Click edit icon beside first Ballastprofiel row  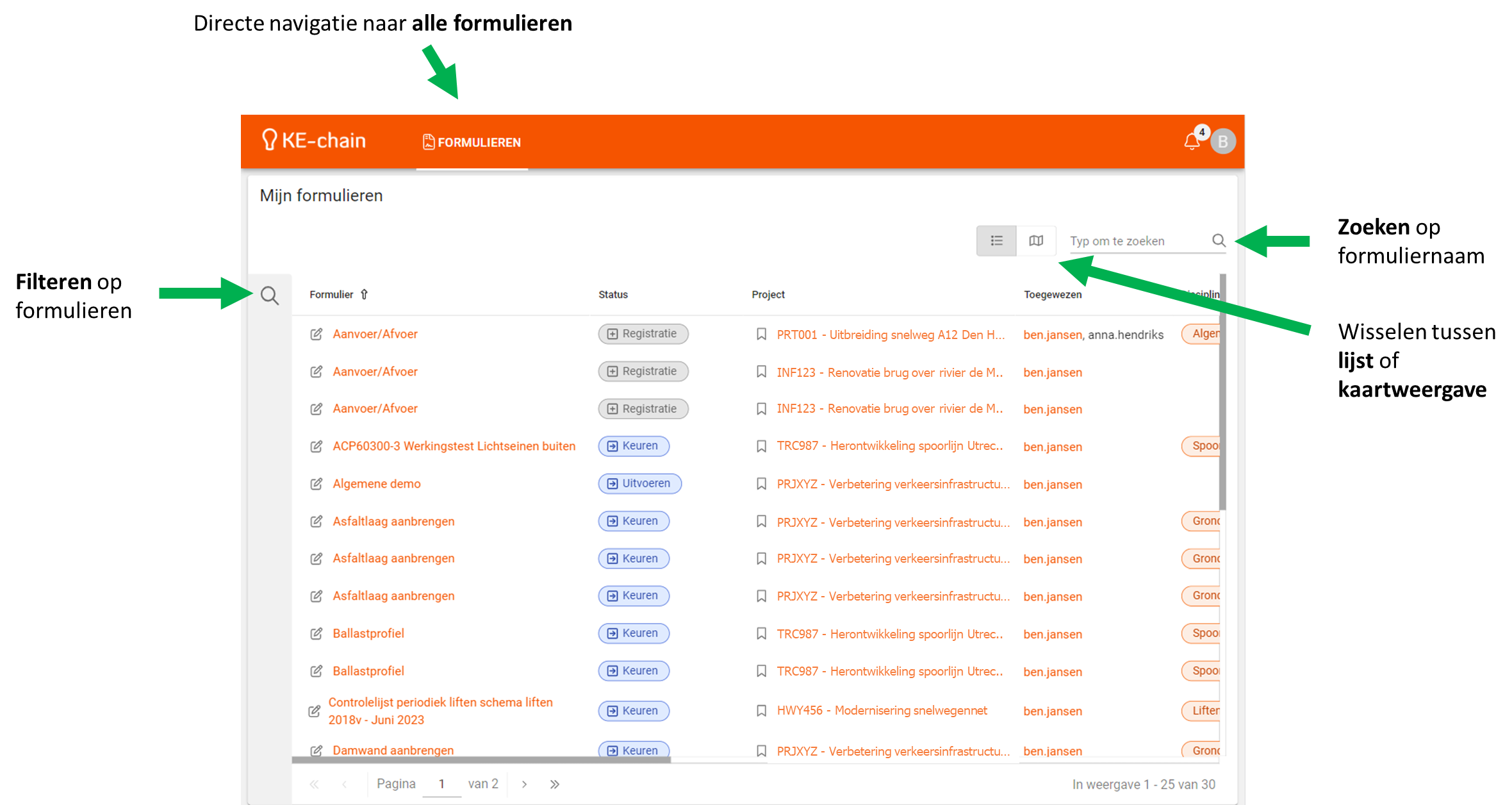(x=316, y=634)
